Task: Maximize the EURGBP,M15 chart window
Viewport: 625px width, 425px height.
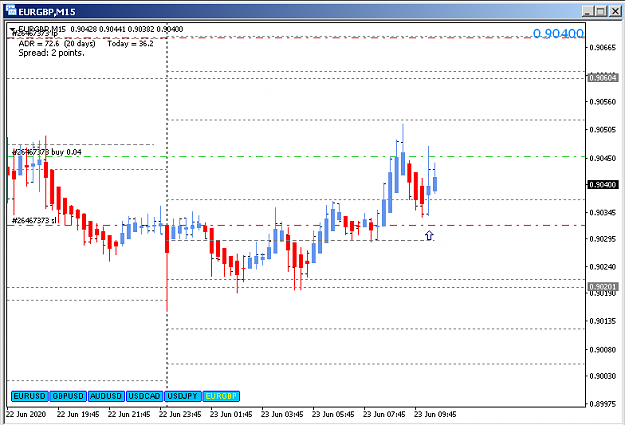Action: pos(601,11)
